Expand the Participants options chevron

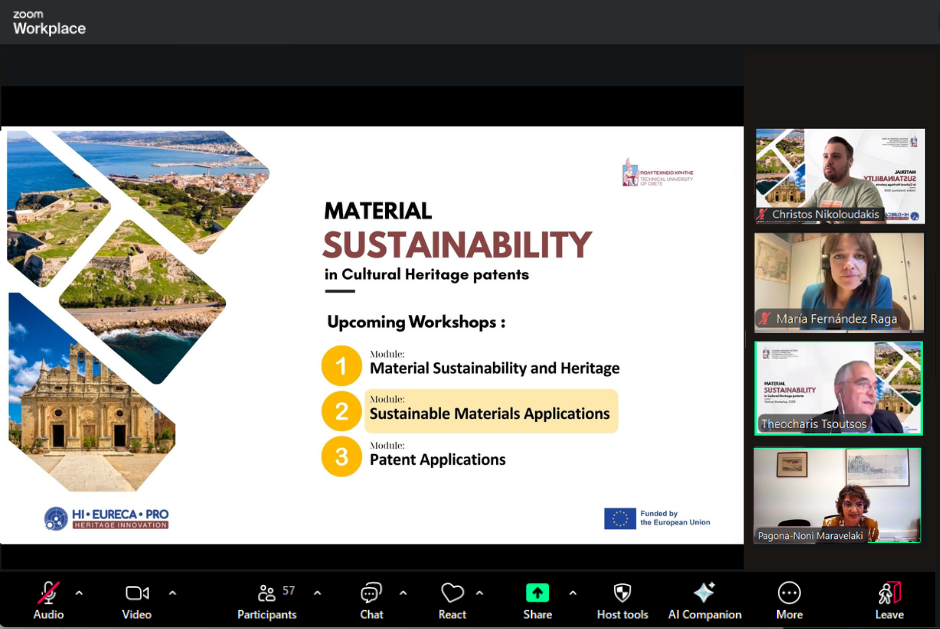pos(317,592)
